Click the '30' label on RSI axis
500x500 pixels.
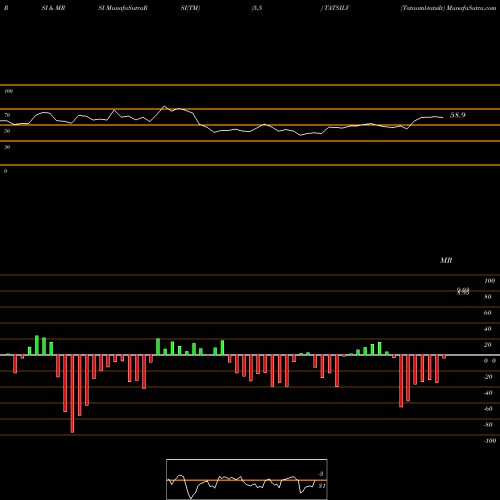pyautogui.click(x=7, y=147)
